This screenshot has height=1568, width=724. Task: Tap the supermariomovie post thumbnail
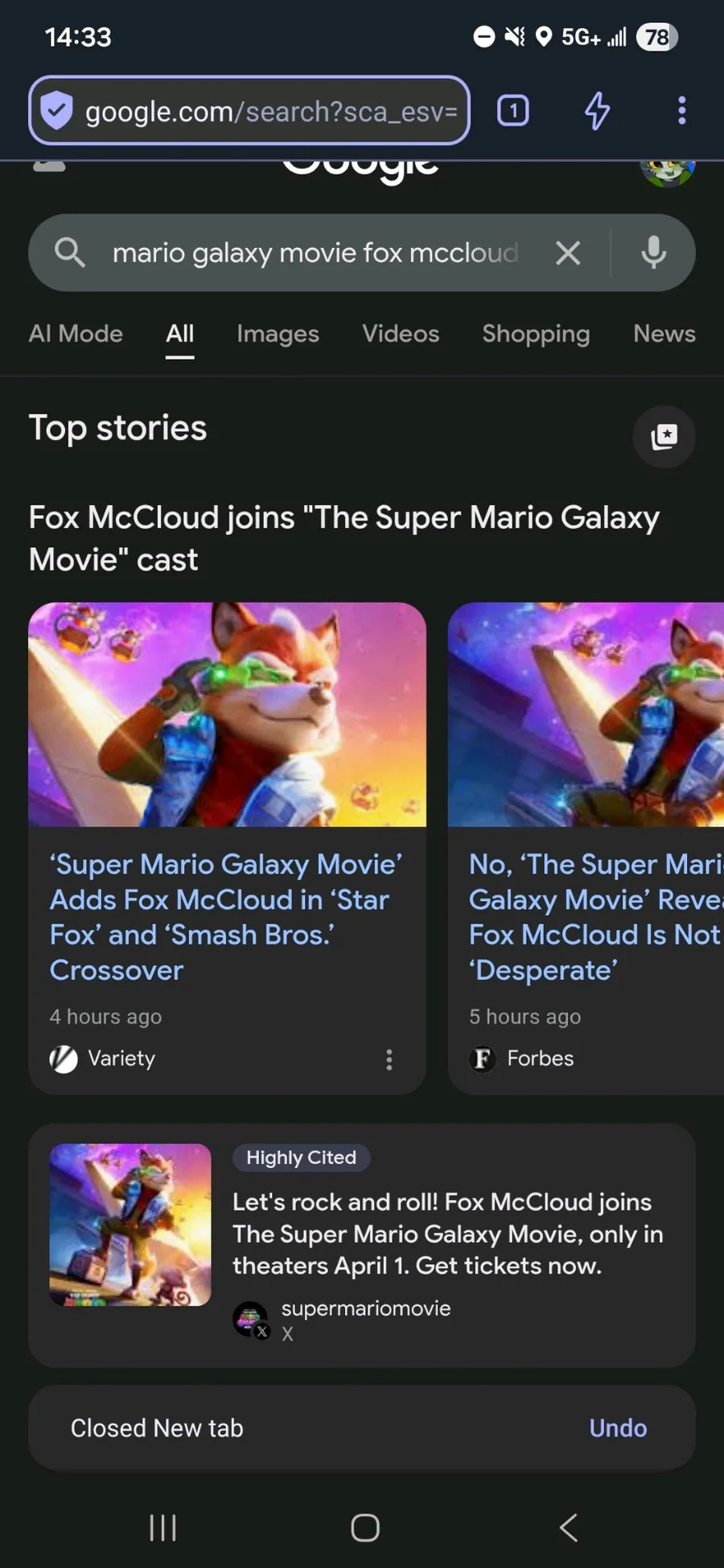click(130, 1224)
